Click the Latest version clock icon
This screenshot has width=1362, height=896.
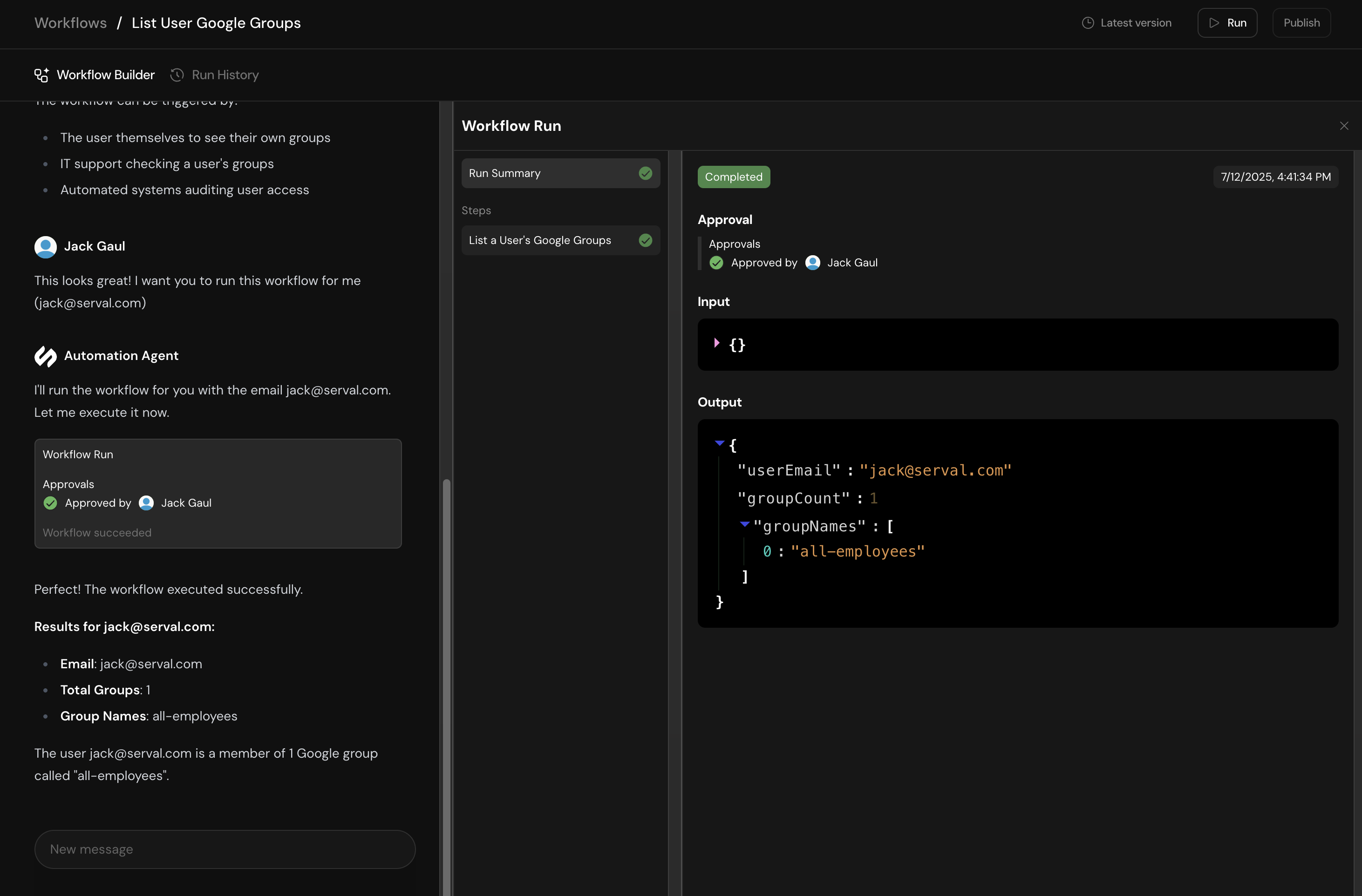pos(1088,23)
